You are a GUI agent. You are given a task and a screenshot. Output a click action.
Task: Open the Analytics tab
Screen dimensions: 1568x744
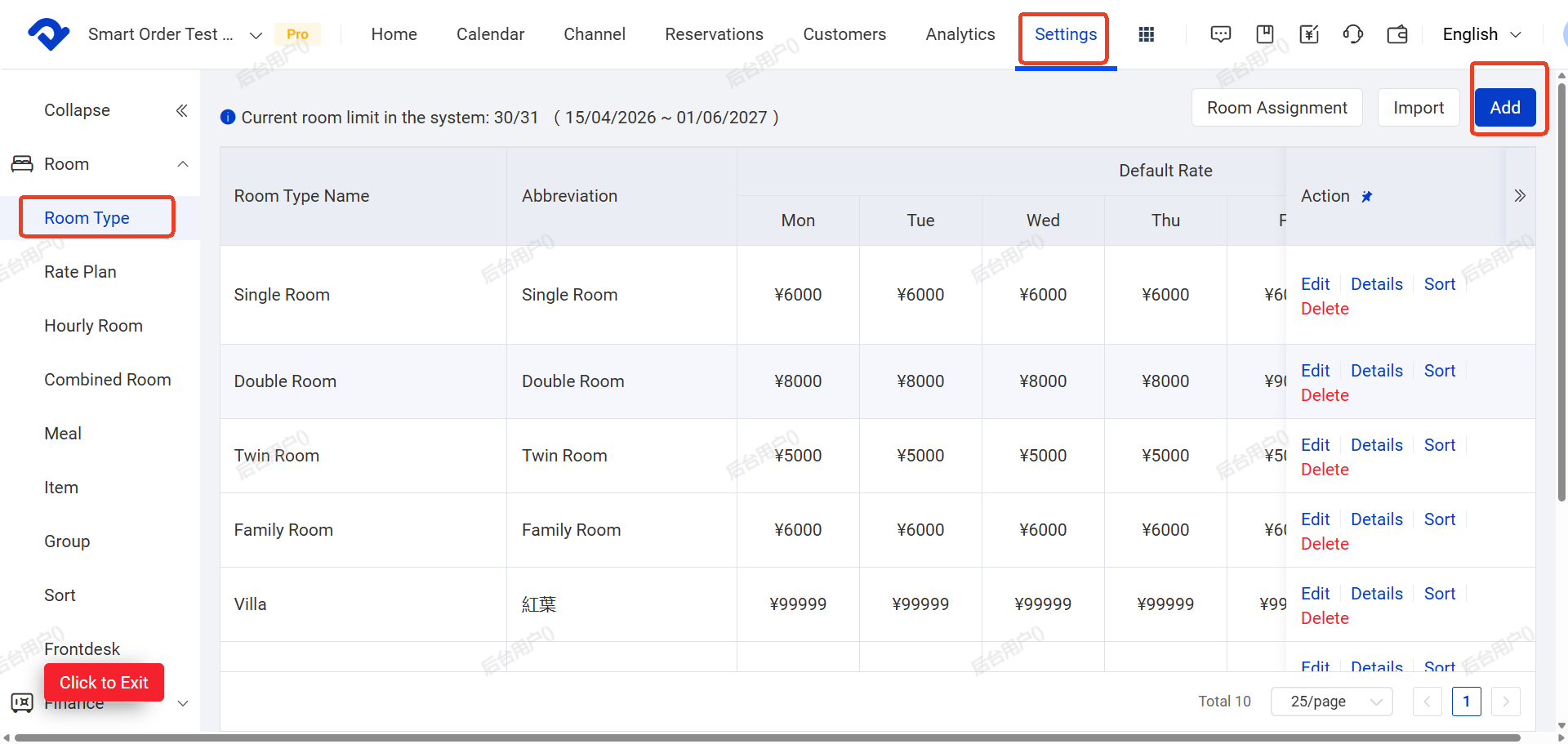coord(960,34)
